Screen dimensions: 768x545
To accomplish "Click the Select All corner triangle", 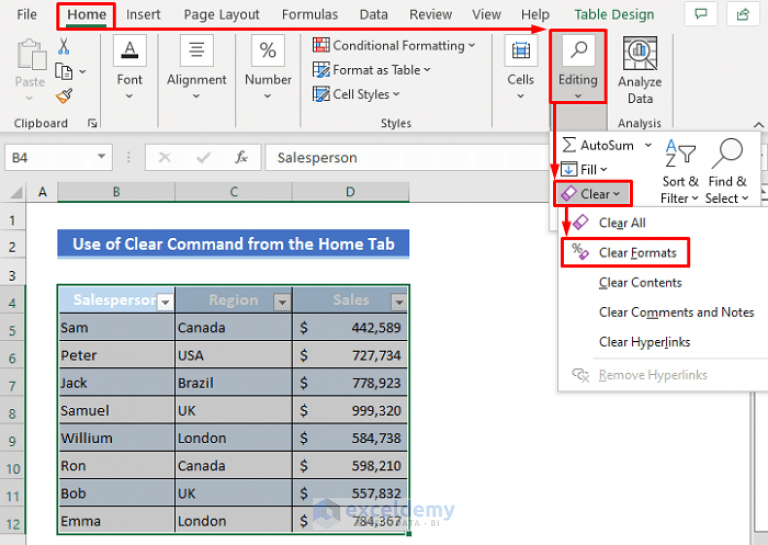I will click(16, 192).
